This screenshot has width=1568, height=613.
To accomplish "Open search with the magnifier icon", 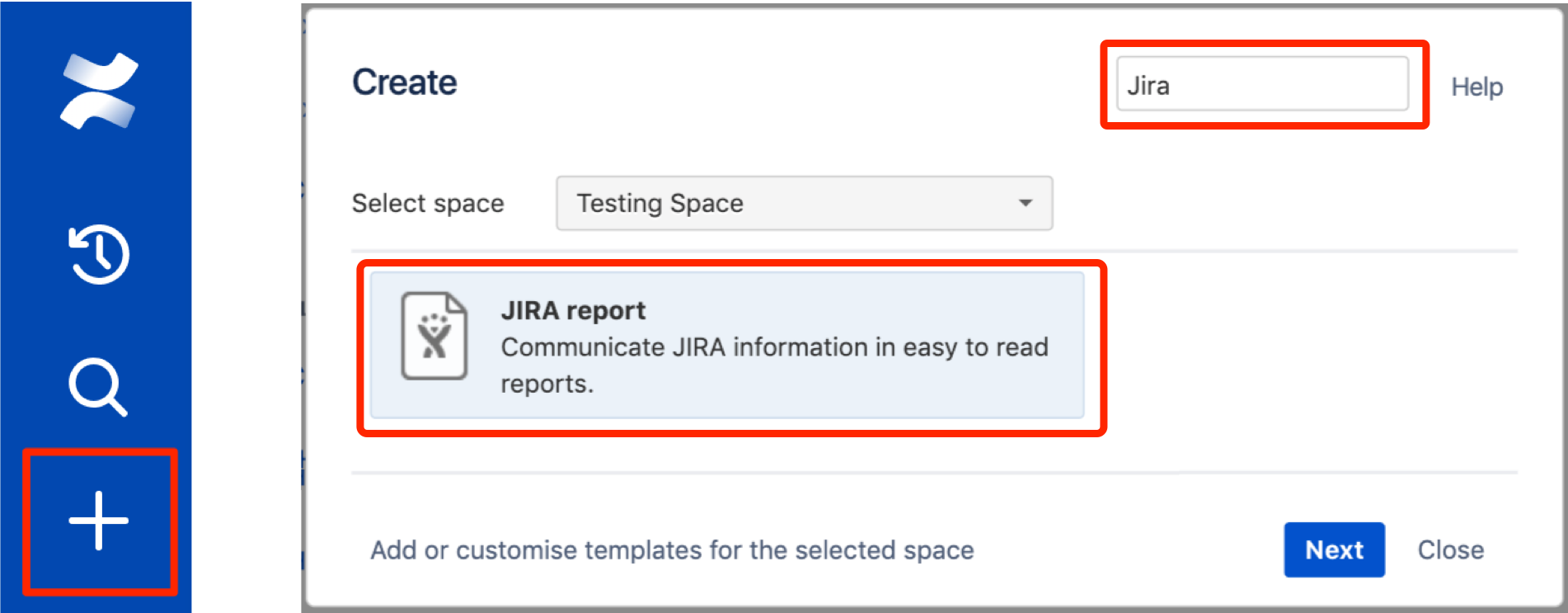I will click(98, 387).
